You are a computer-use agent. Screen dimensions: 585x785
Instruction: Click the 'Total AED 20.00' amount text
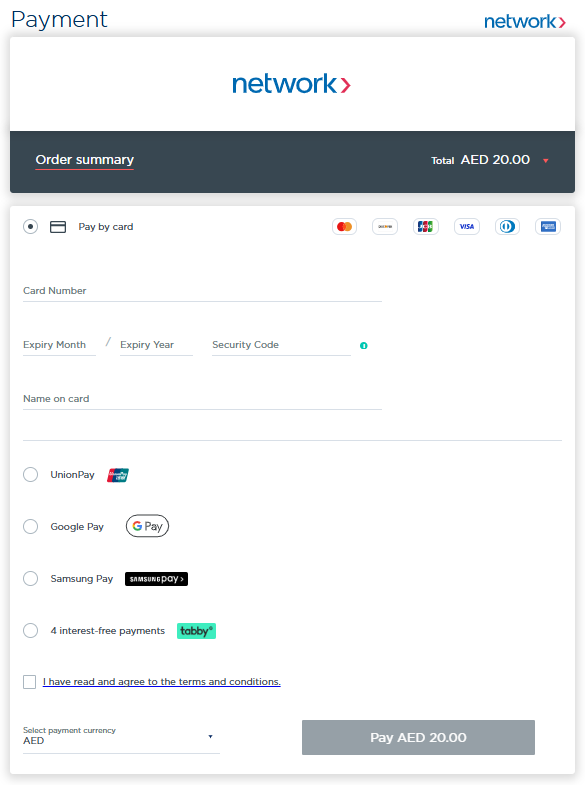480,160
